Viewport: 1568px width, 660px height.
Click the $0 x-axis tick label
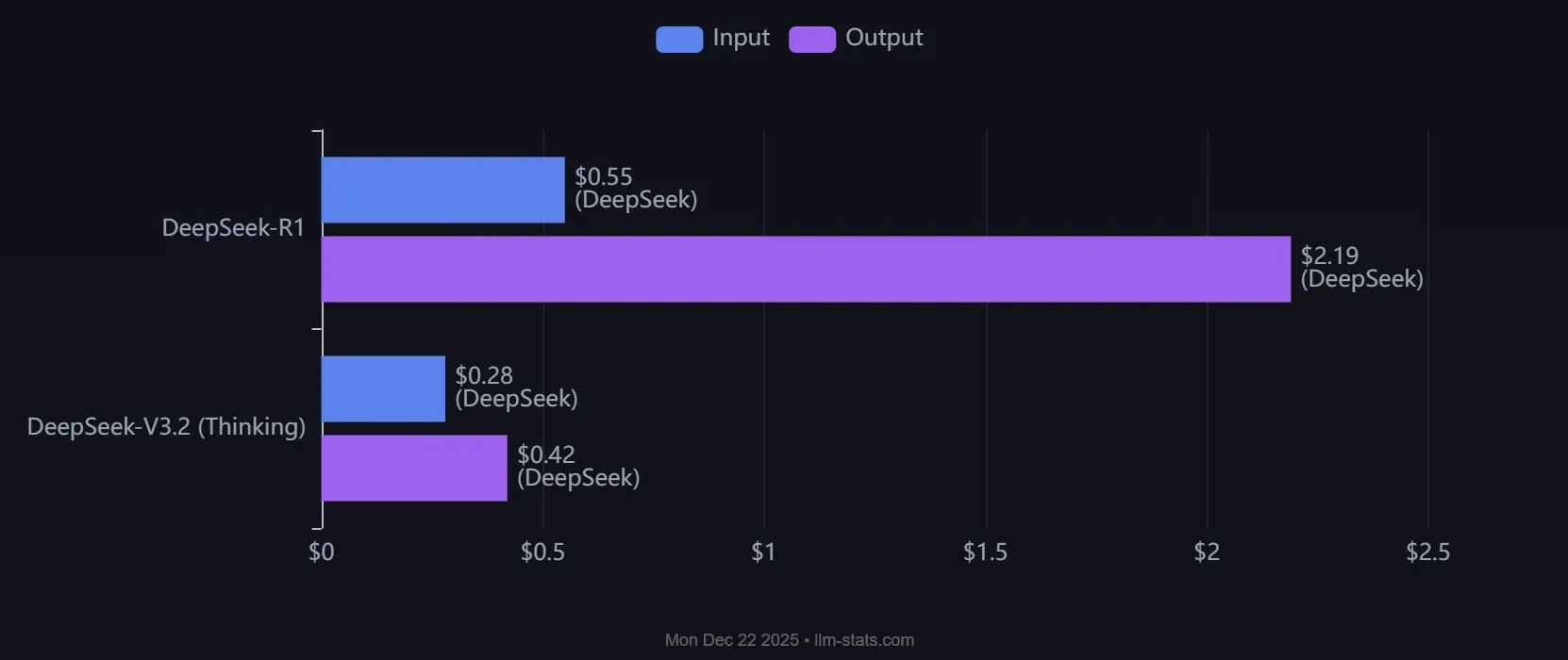pyautogui.click(x=322, y=553)
